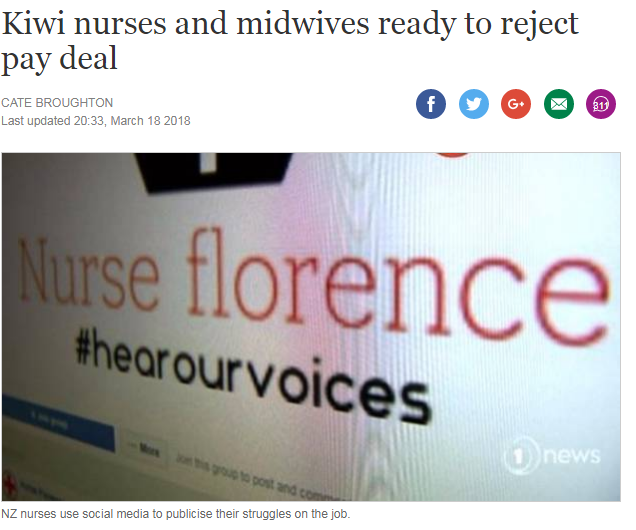636x530 pixels.
Task: Select the Last updated timestamp text
Action: (x=96, y=121)
